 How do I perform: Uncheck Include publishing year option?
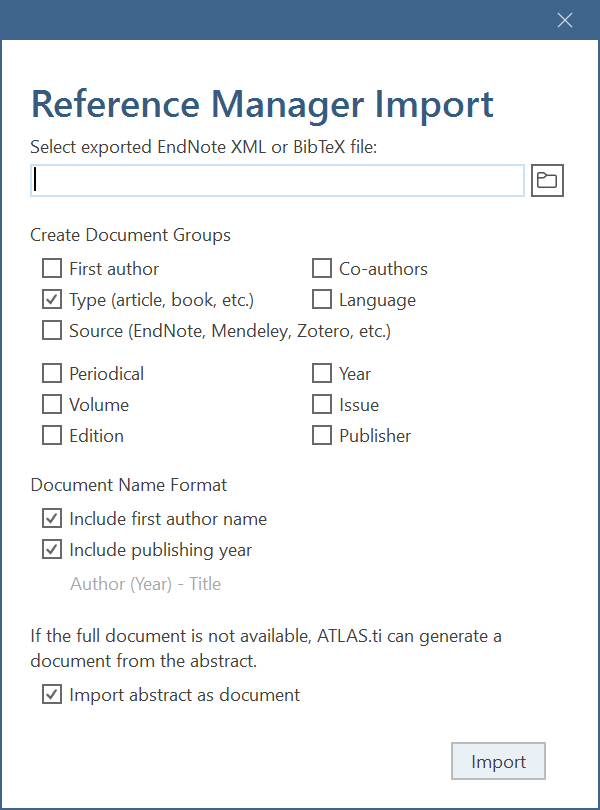[x=52, y=549]
